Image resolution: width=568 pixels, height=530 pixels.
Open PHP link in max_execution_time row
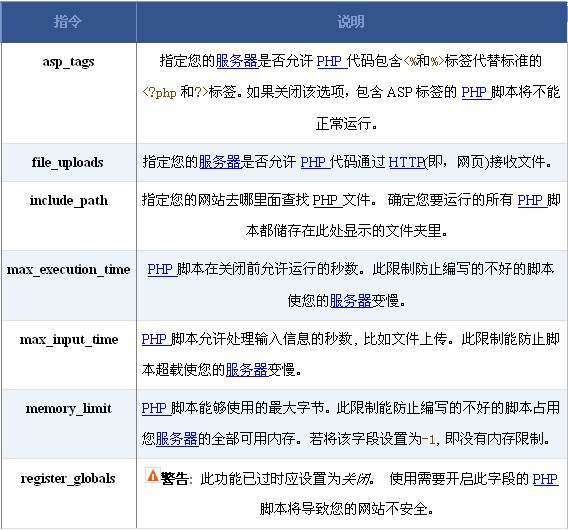point(162,269)
